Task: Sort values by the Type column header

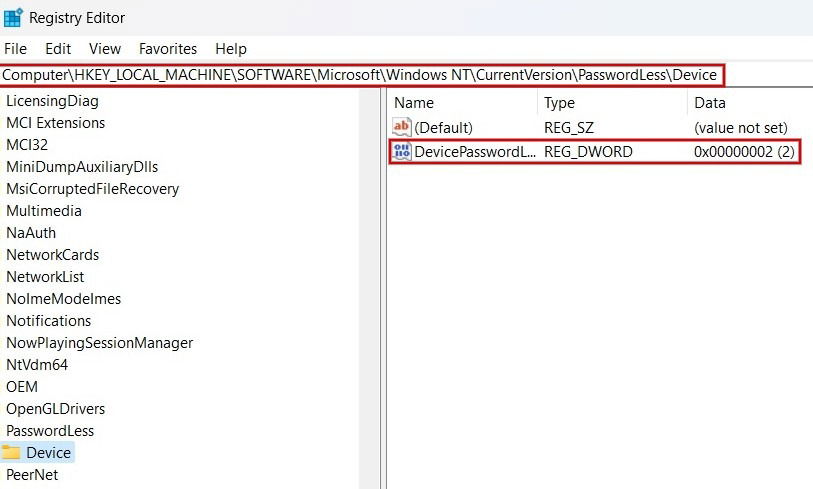Action: click(613, 103)
